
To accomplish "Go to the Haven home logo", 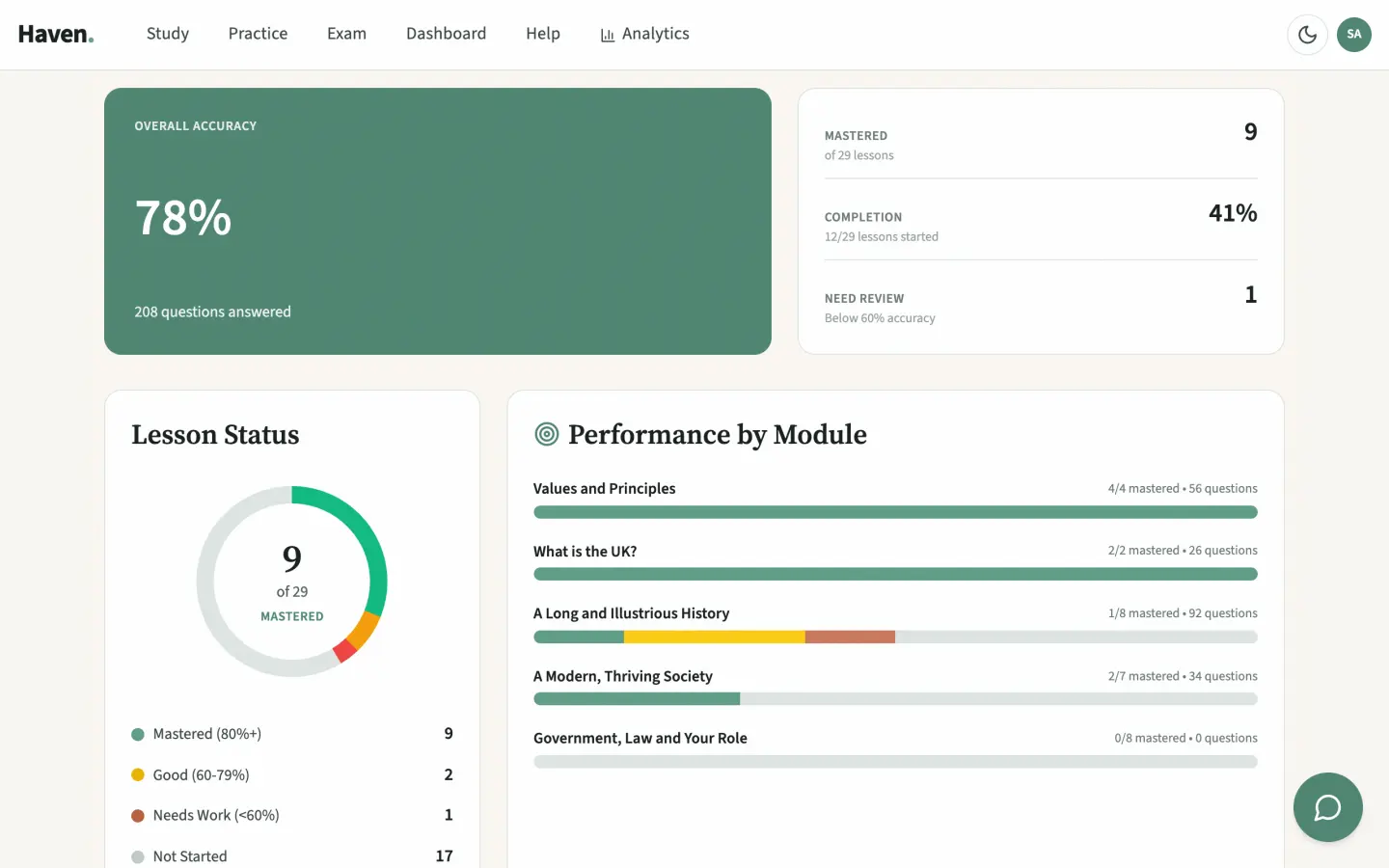I will coord(56,34).
